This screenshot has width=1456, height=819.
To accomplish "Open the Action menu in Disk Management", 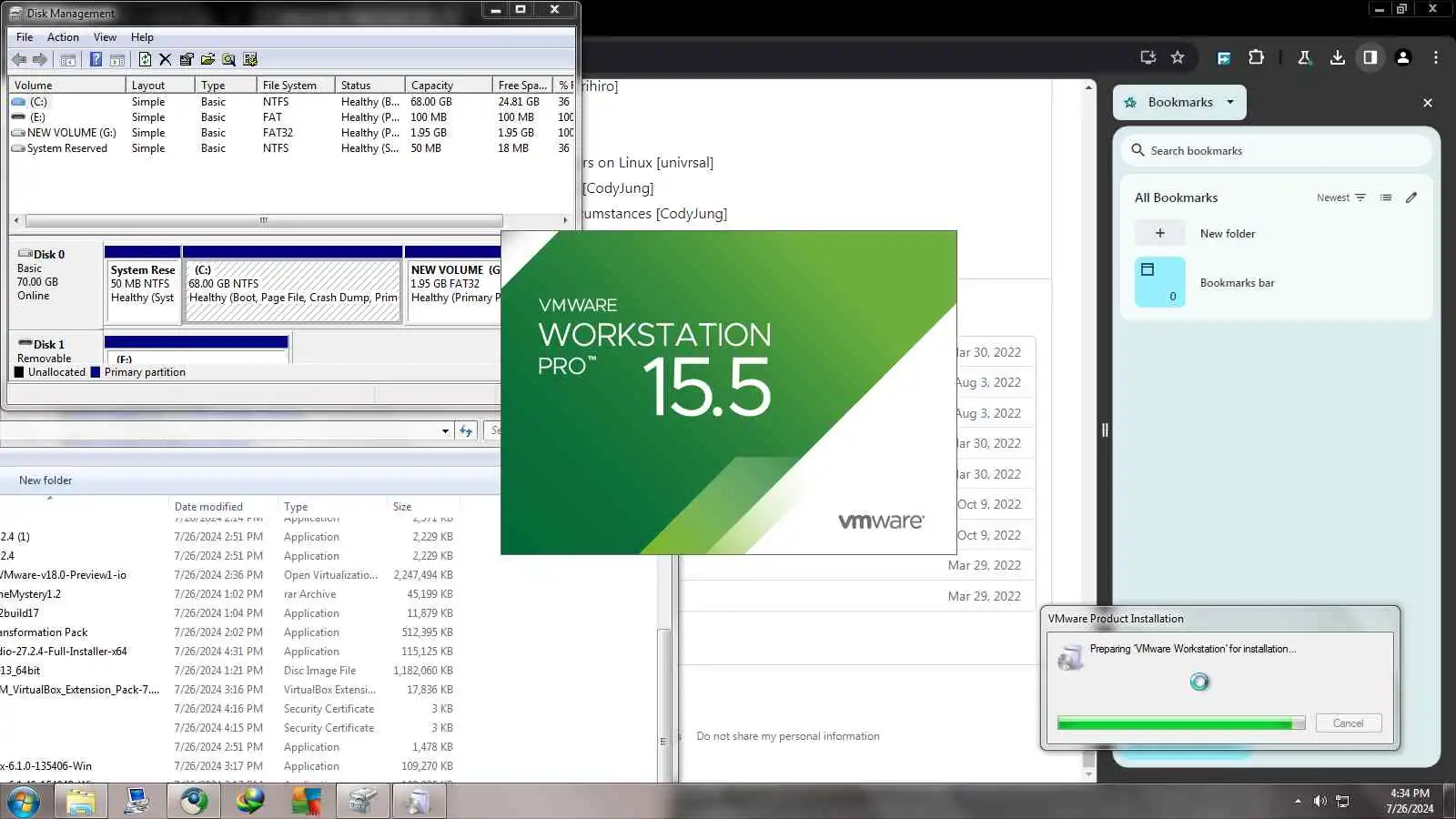I will [63, 37].
